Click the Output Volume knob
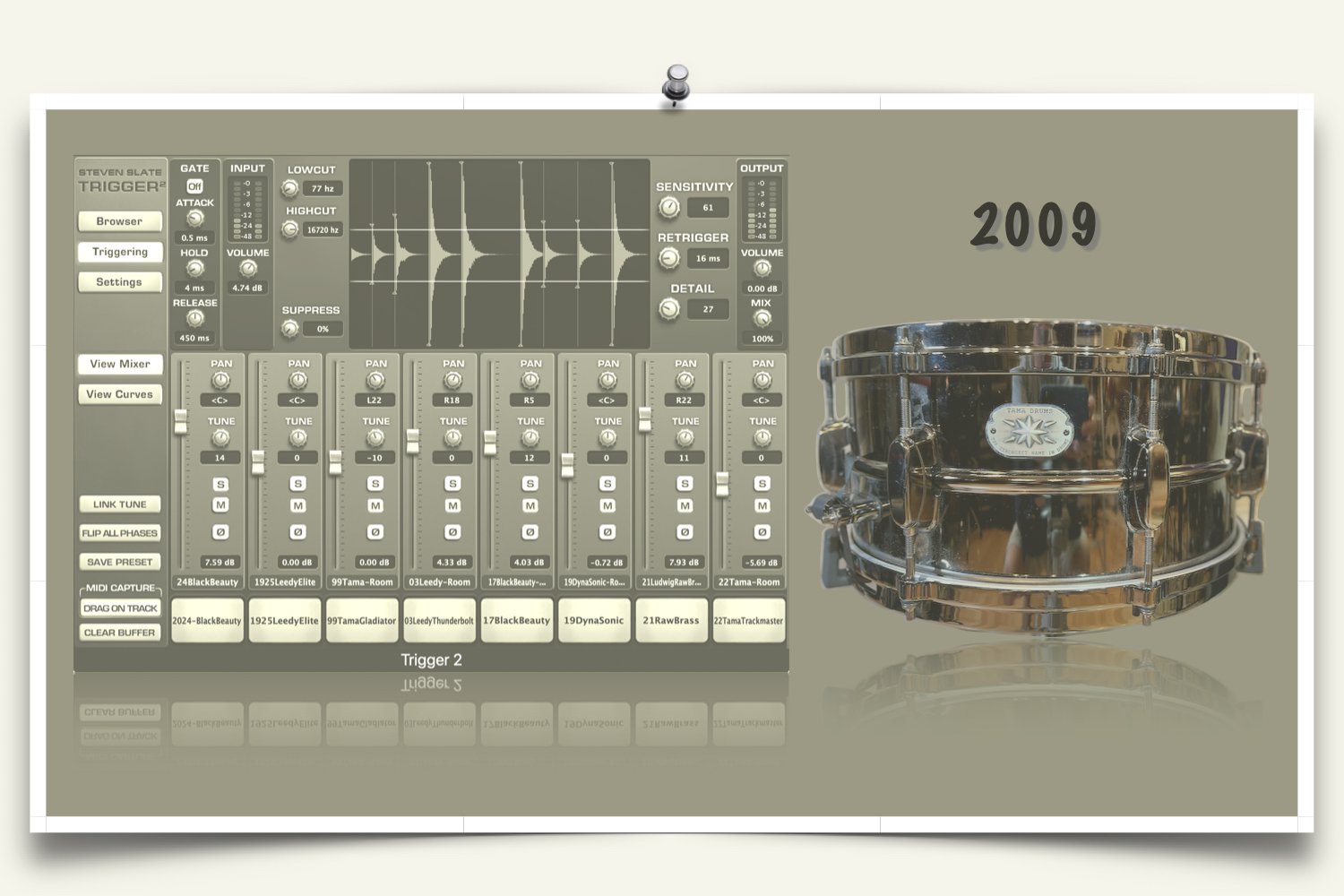The height and width of the screenshot is (896, 1344). coord(762,269)
